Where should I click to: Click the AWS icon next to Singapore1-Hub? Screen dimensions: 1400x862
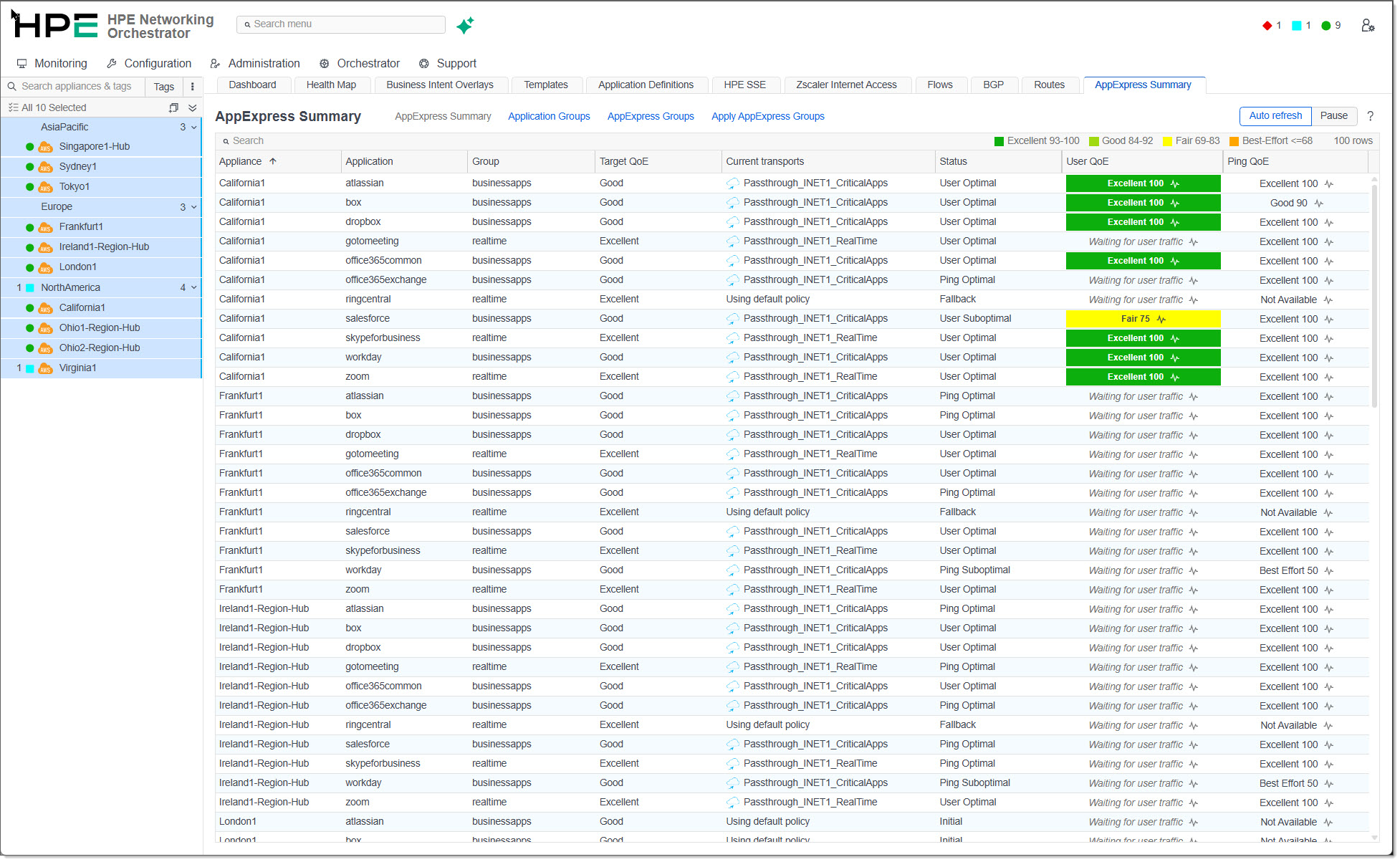tap(45, 147)
